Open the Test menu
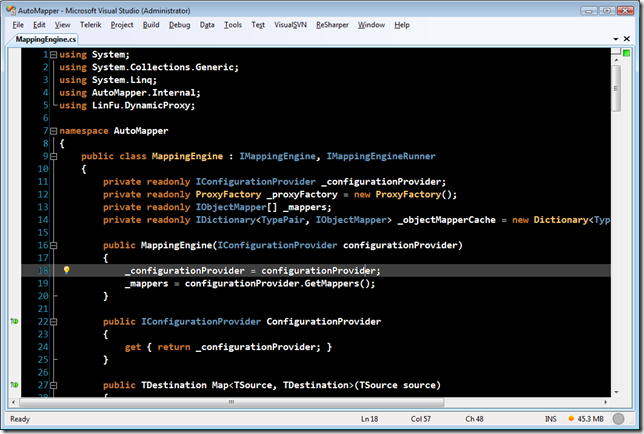This screenshot has height=434, width=644. coord(258,25)
